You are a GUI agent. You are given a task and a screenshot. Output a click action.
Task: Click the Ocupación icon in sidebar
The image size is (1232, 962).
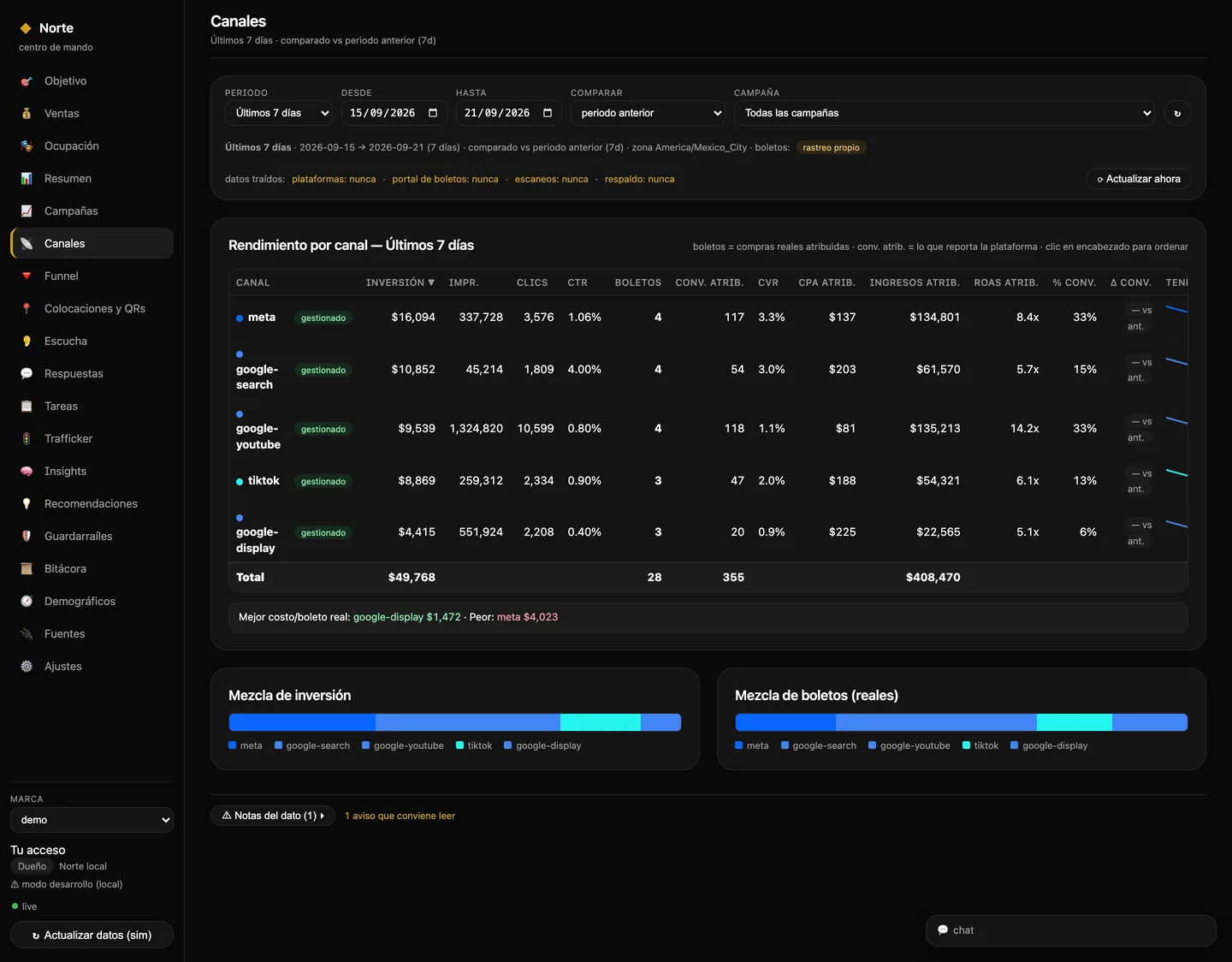click(27, 146)
